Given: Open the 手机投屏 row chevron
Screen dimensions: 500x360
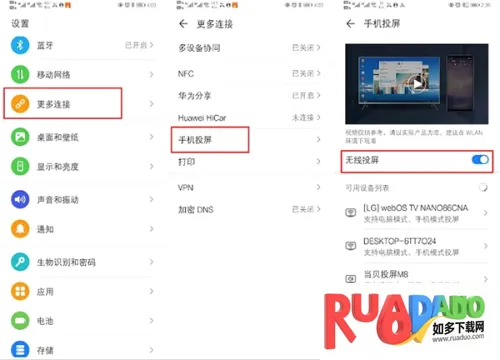Looking at the screenshot, I should pyautogui.click(x=318, y=139).
